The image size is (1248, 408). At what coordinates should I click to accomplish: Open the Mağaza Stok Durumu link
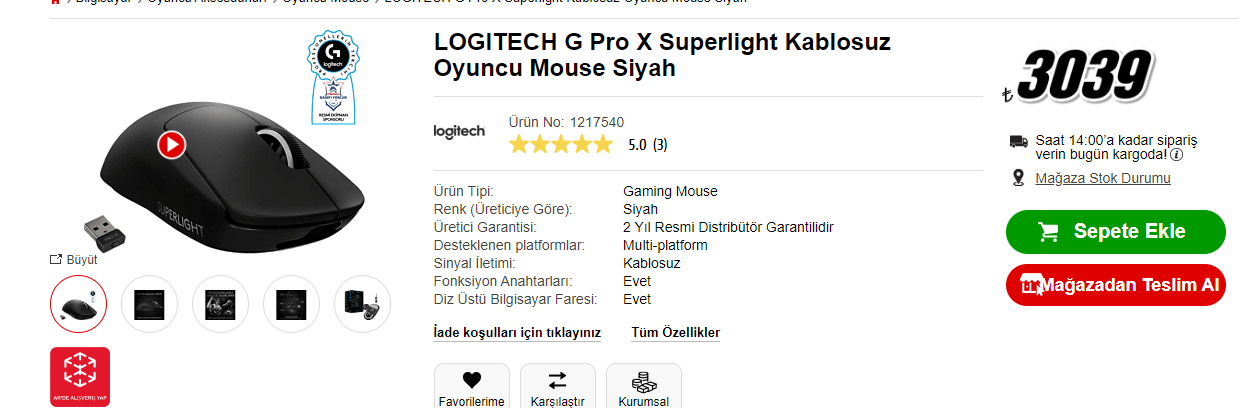[x=1102, y=178]
